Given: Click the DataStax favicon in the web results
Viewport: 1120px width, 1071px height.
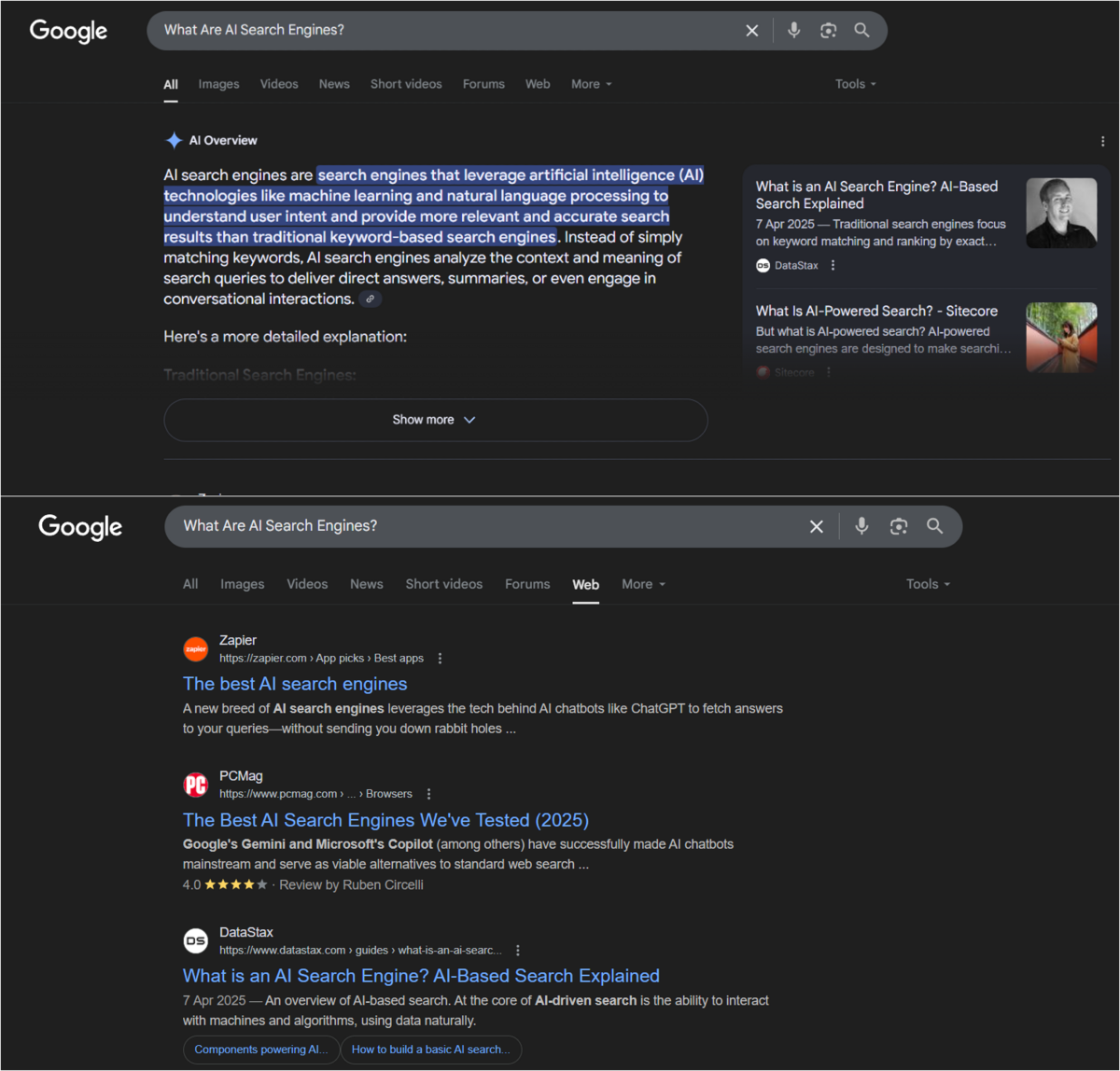Looking at the screenshot, I should (196, 940).
